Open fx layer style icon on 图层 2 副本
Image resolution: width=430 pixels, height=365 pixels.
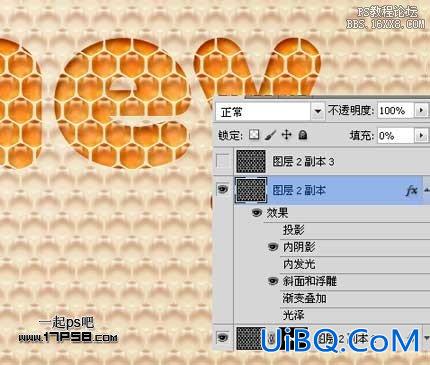[412, 191]
